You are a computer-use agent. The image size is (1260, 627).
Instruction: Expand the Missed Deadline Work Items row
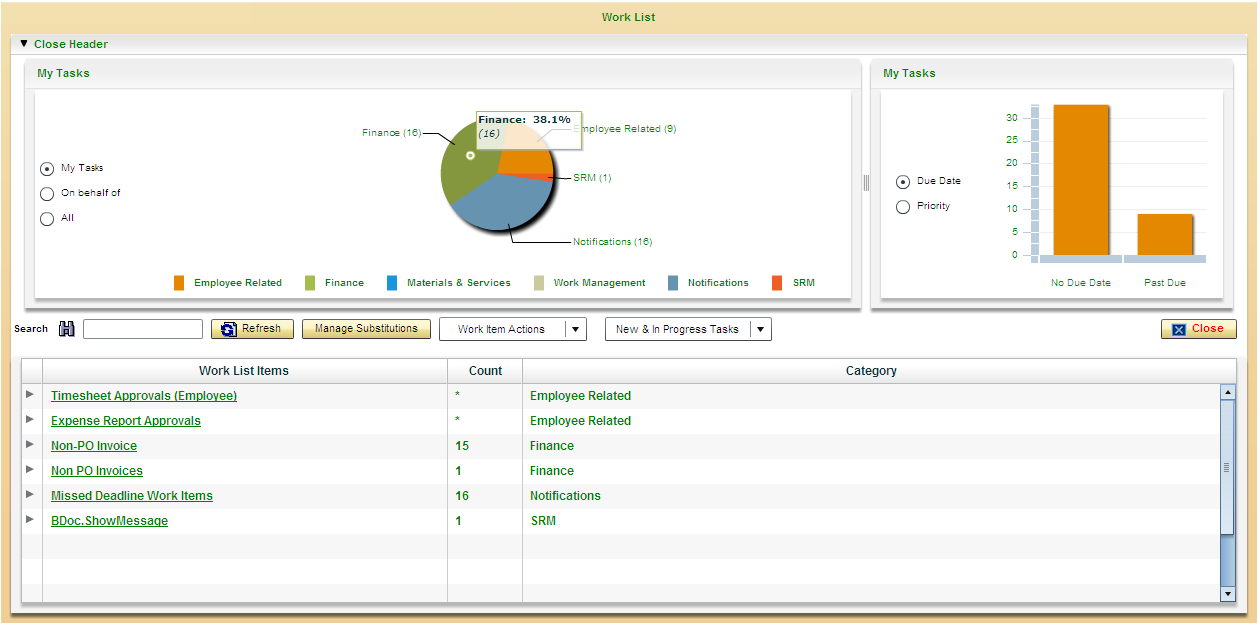(x=30, y=495)
